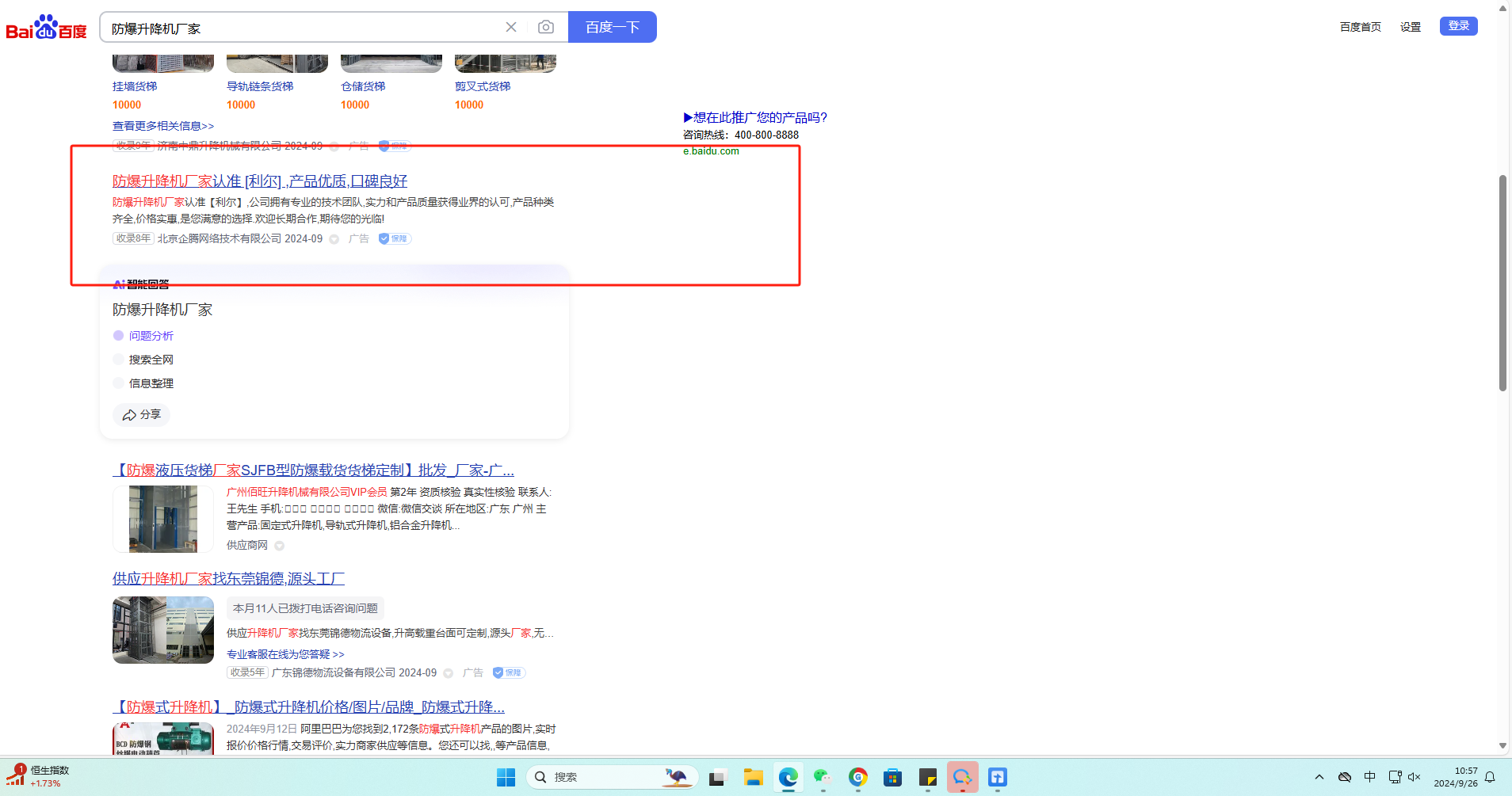The width and height of the screenshot is (1512, 796).
Task: Click the 百度一下 search button
Action: click(x=613, y=27)
